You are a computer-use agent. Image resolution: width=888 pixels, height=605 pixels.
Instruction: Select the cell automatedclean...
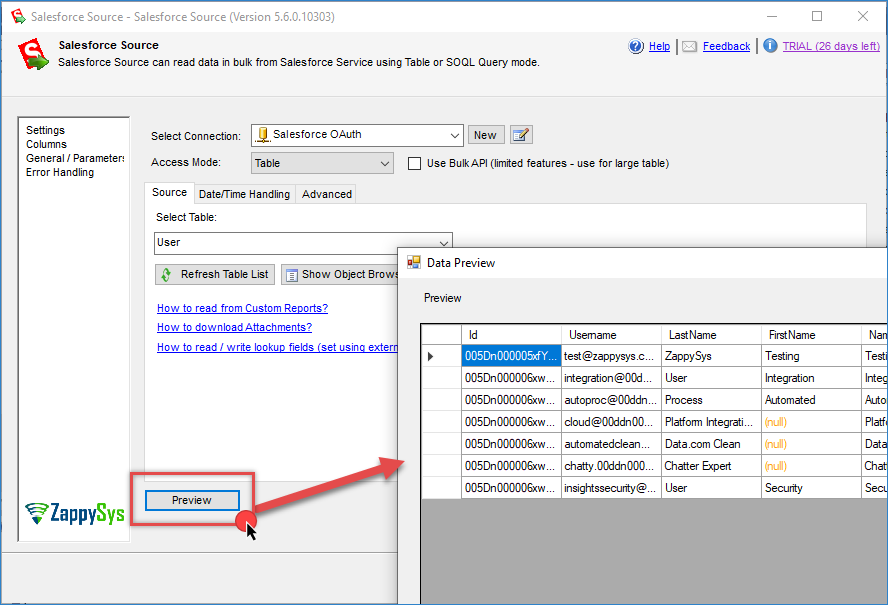click(x=612, y=445)
